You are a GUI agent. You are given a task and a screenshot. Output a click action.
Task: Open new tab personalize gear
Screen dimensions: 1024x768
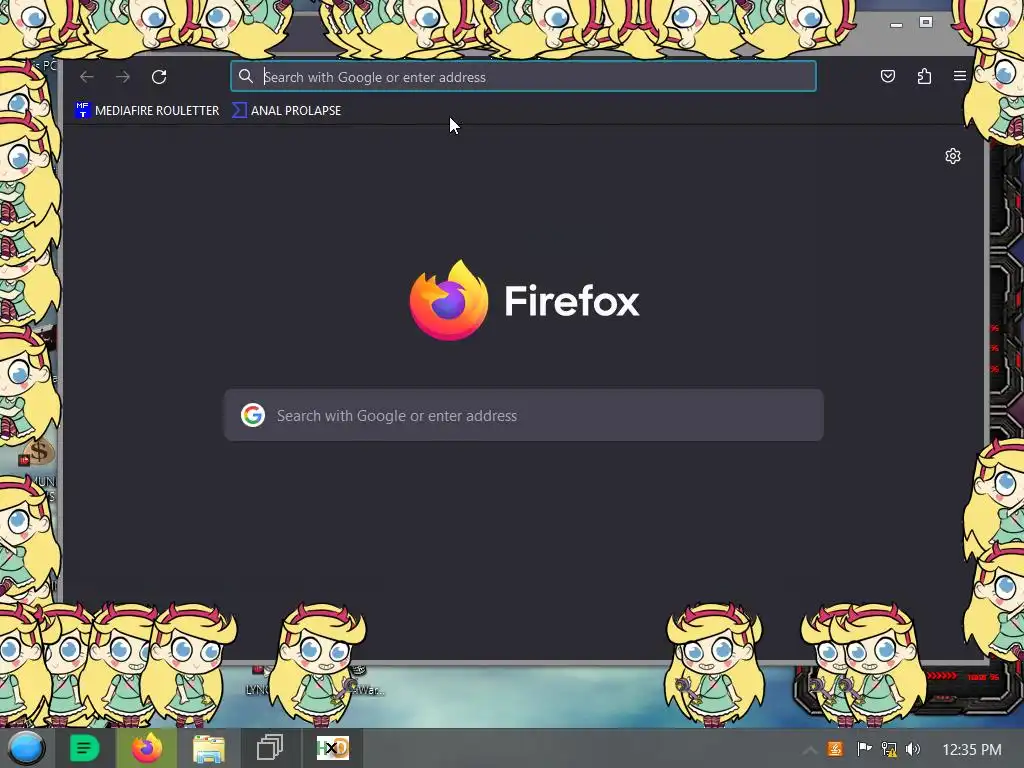(x=953, y=156)
